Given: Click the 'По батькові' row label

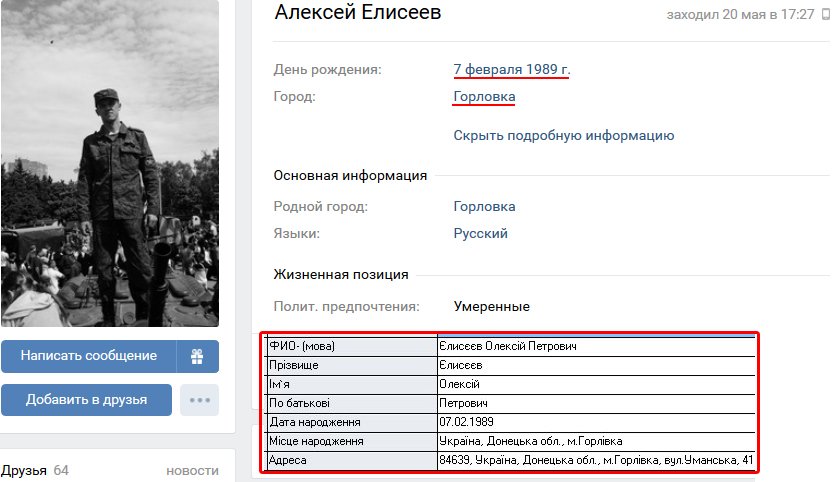Looking at the screenshot, I should click(x=299, y=403).
